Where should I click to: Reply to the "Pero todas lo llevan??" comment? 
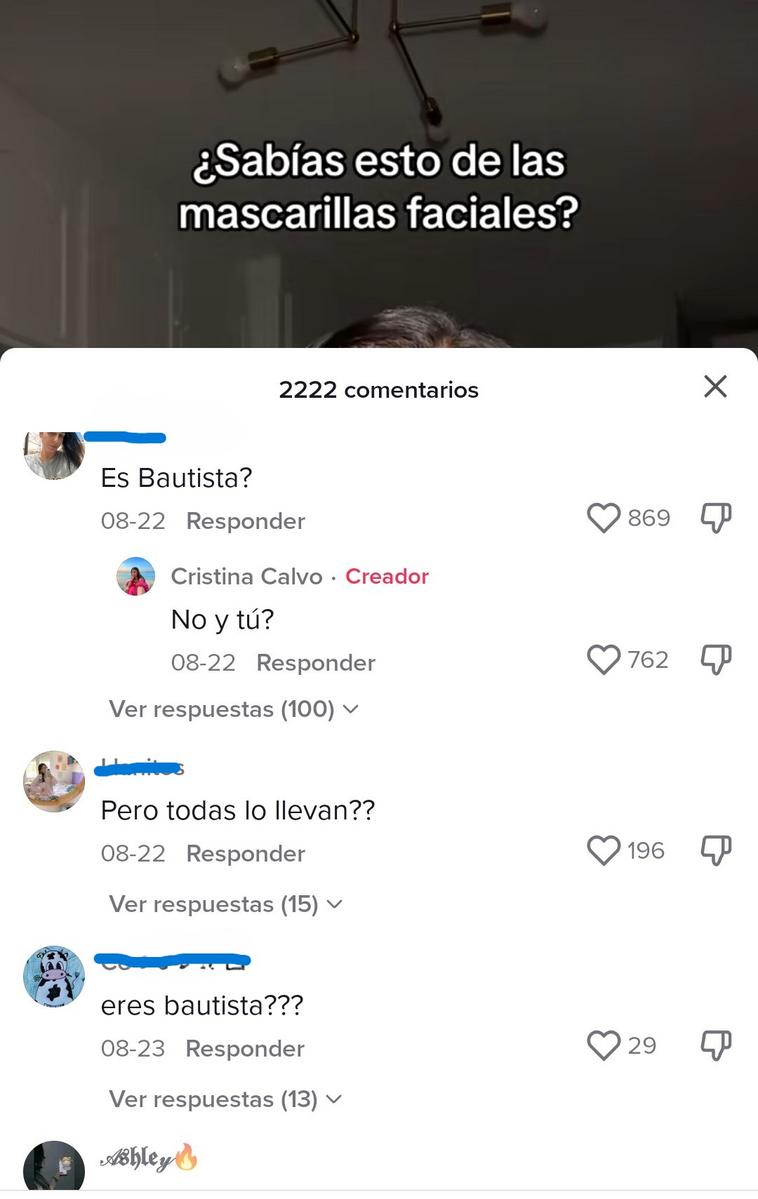246,853
